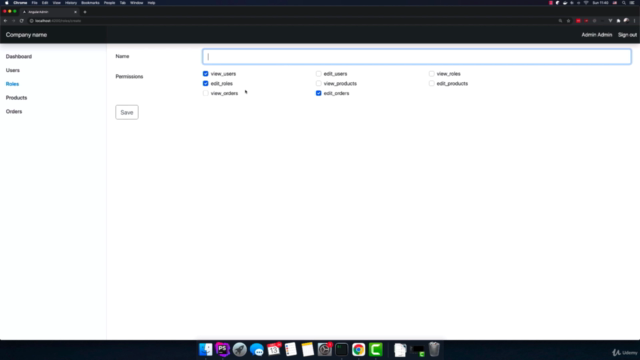Open the Window menu
640x360 pixels.
point(136,3)
